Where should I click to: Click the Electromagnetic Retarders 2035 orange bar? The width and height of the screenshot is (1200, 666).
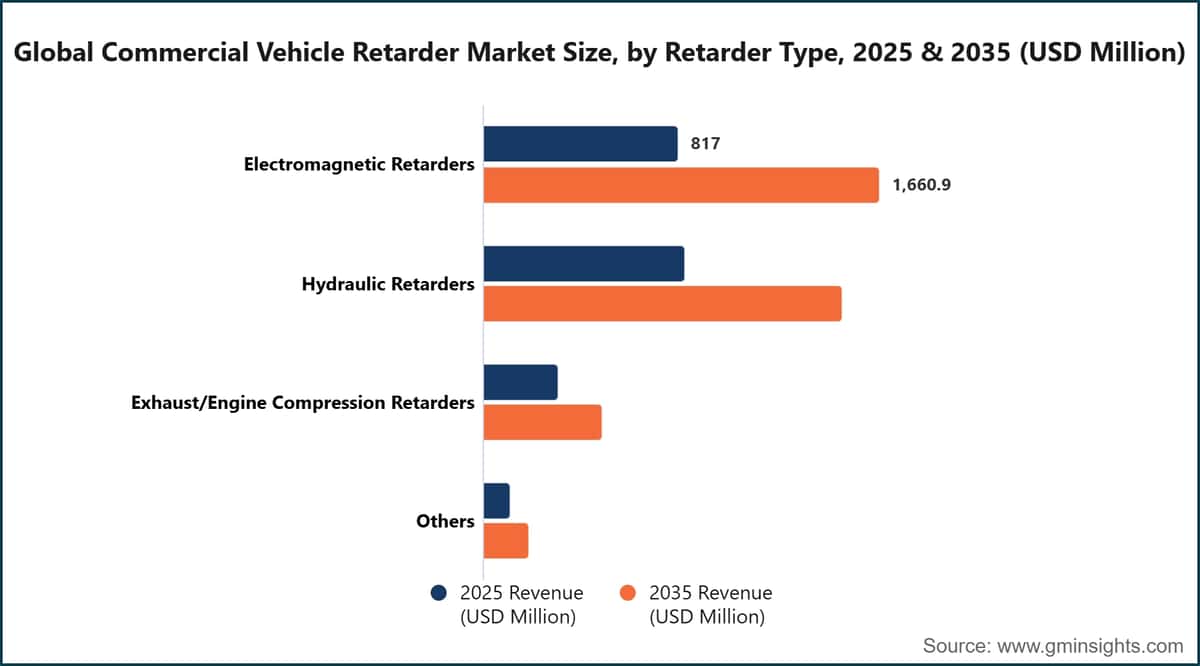click(x=681, y=185)
